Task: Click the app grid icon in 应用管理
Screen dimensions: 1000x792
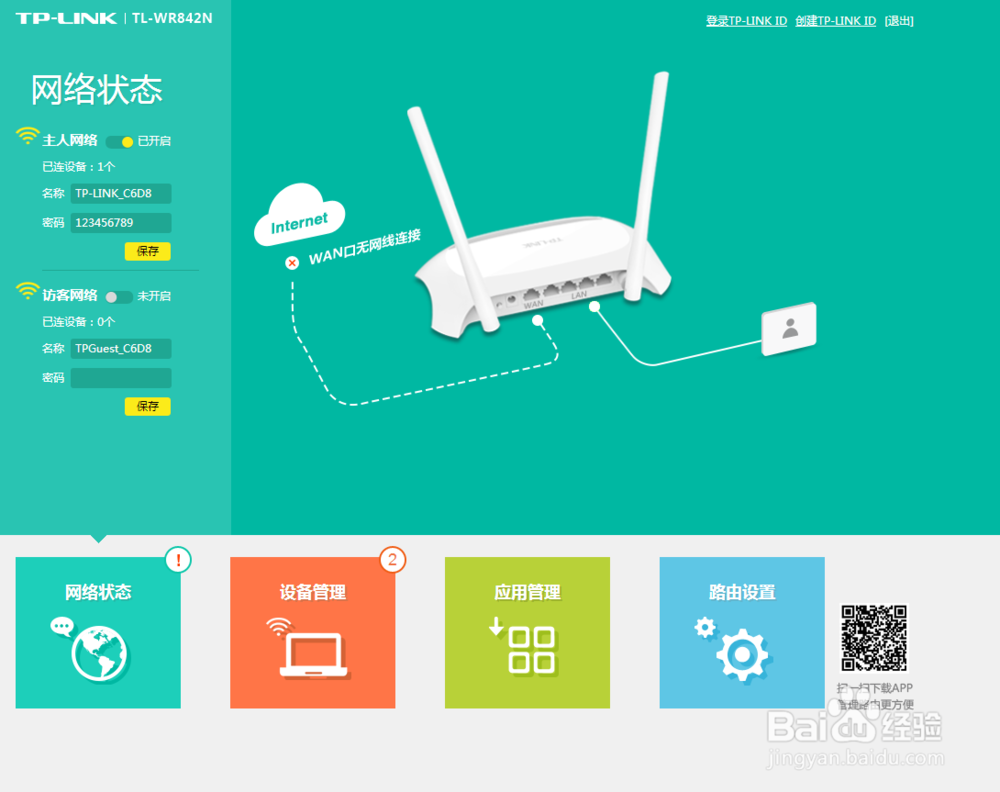Action: [531, 650]
